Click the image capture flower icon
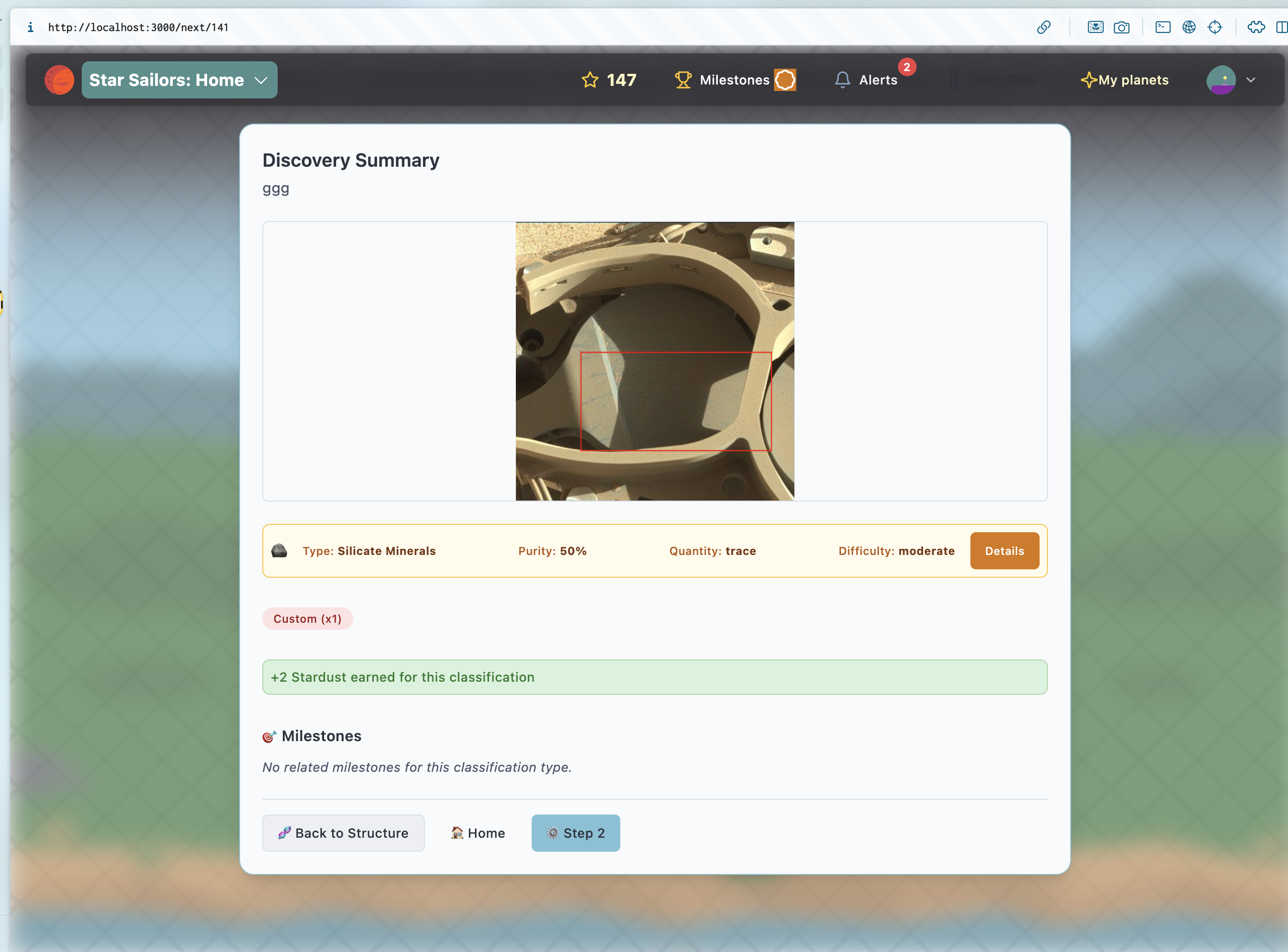 [1095, 27]
